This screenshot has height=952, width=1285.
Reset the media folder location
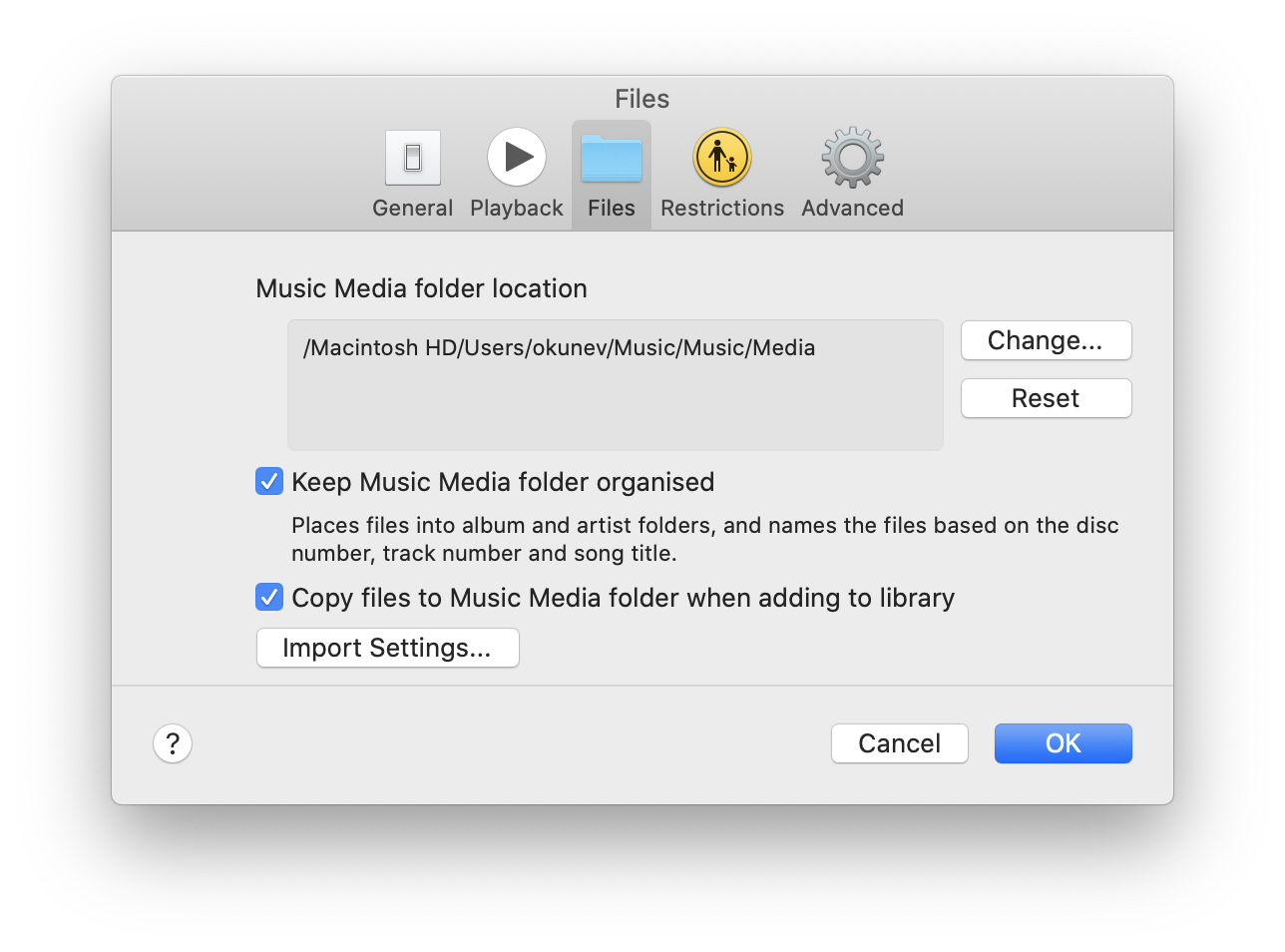[x=1046, y=398]
